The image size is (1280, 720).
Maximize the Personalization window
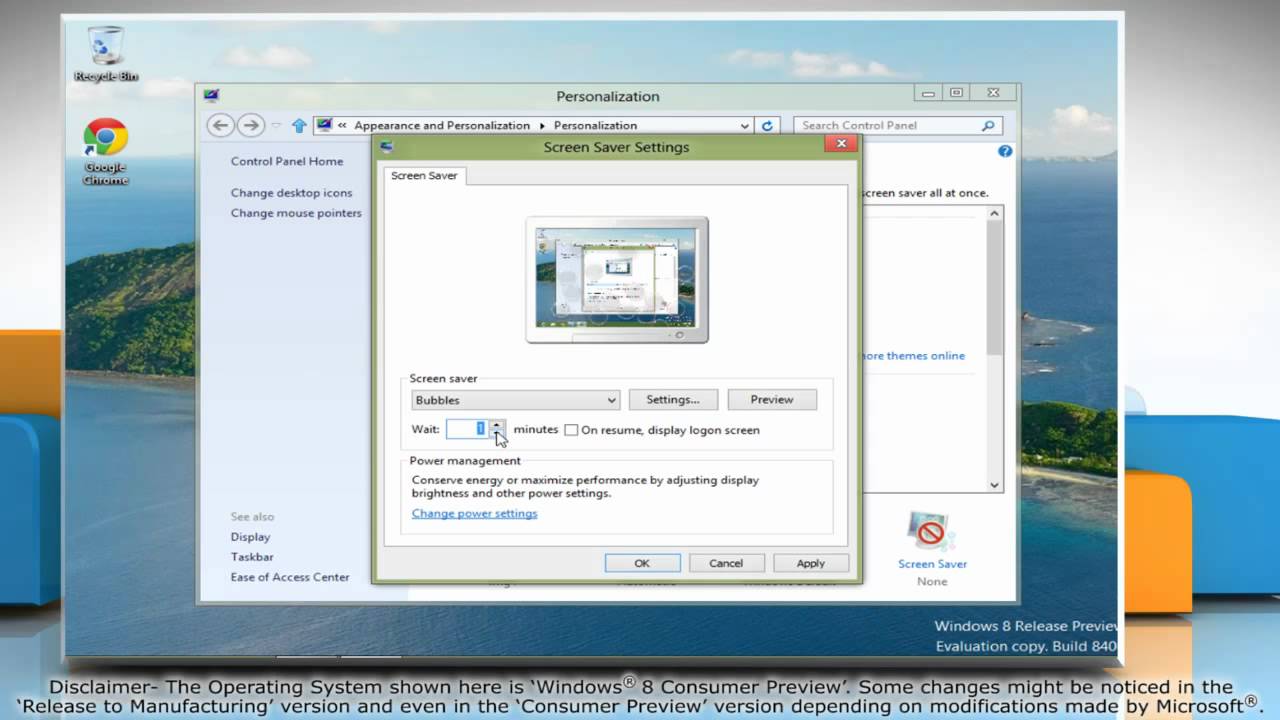tap(956, 93)
